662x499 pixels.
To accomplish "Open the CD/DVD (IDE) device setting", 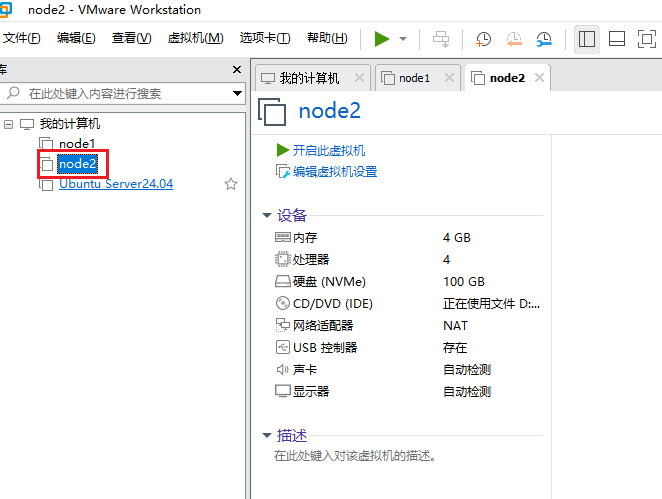I will pos(333,304).
